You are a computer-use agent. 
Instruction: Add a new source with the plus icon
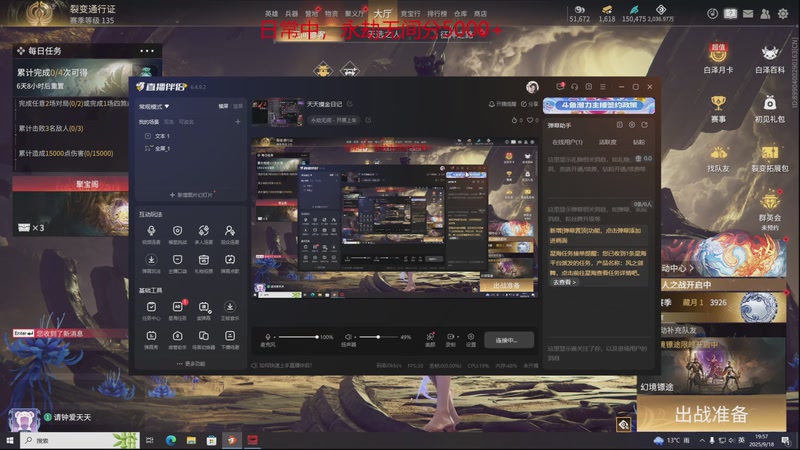pos(237,122)
